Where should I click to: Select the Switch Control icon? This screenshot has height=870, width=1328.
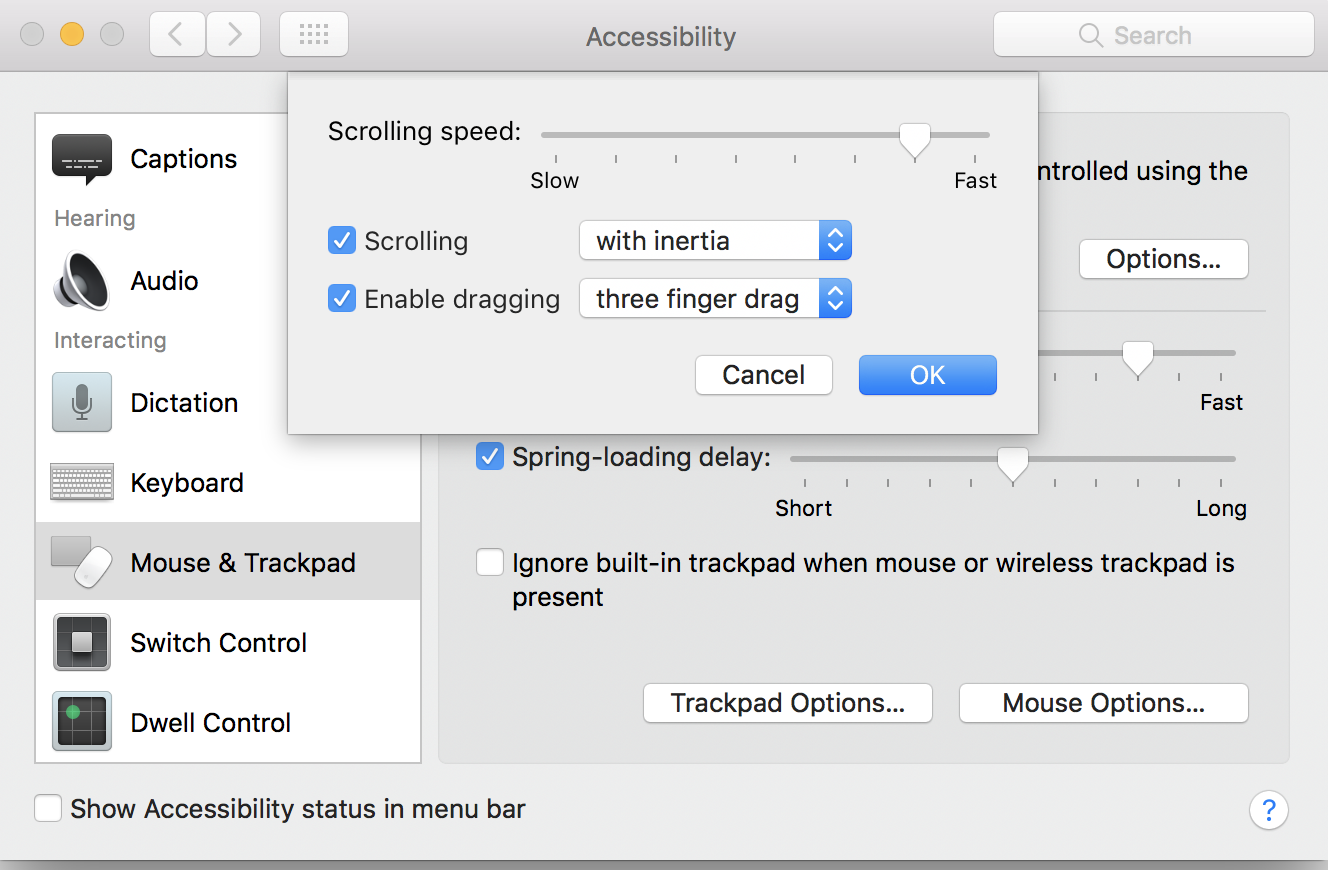[82, 643]
